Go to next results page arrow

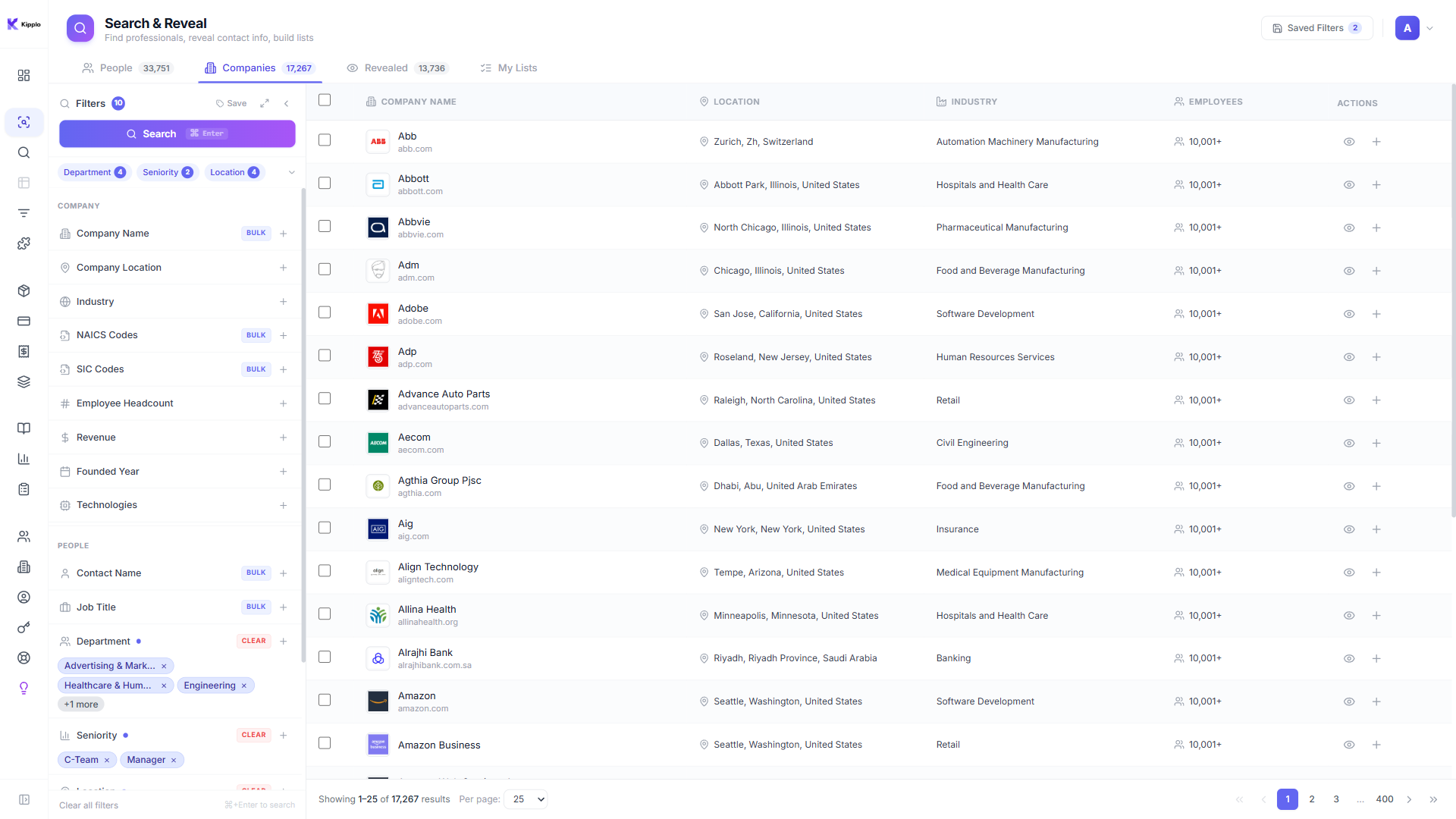pyautogui.click(x=1410, y=799)
